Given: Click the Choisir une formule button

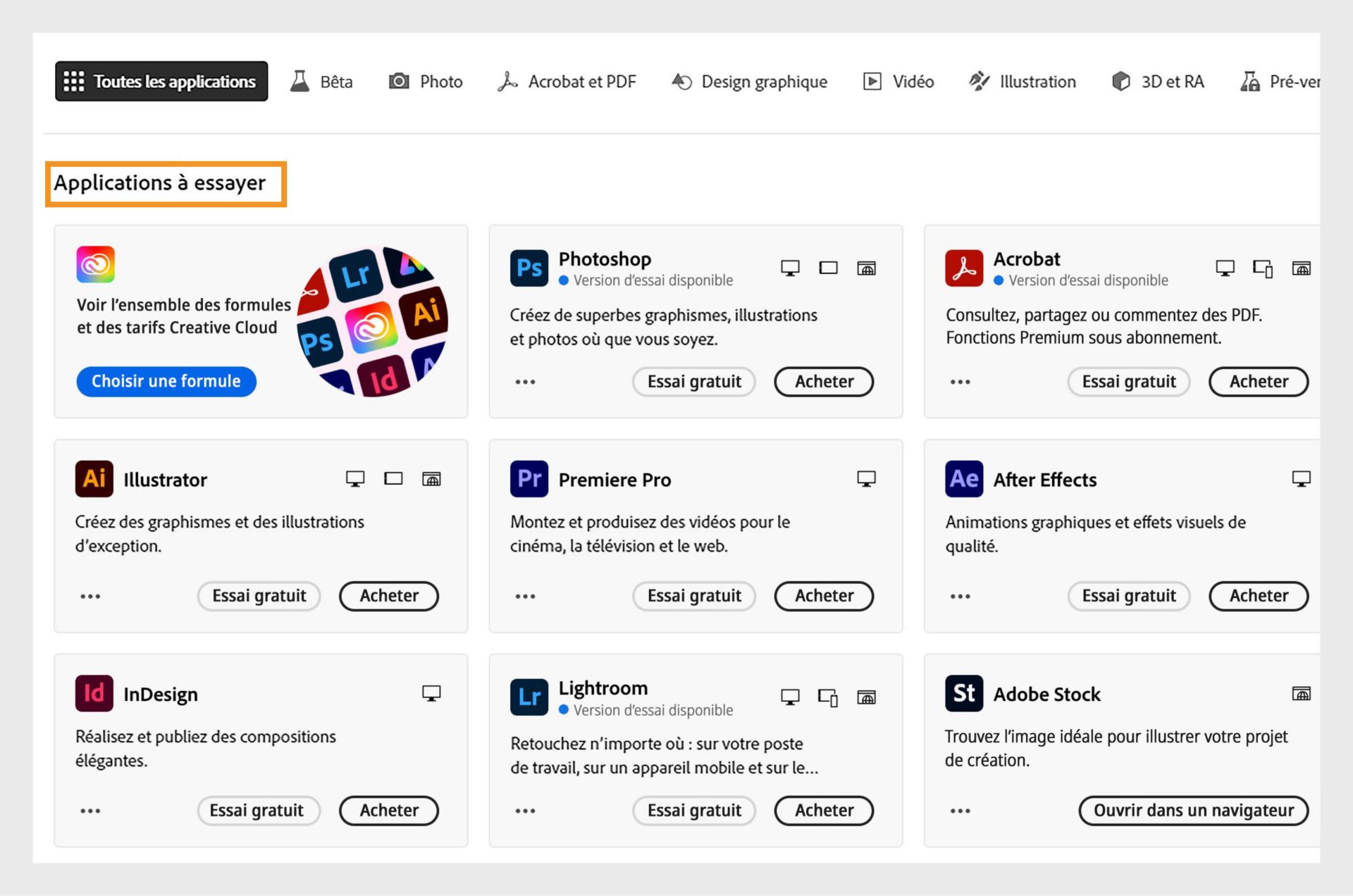Looking at the screenshot, I should point(166,381).
